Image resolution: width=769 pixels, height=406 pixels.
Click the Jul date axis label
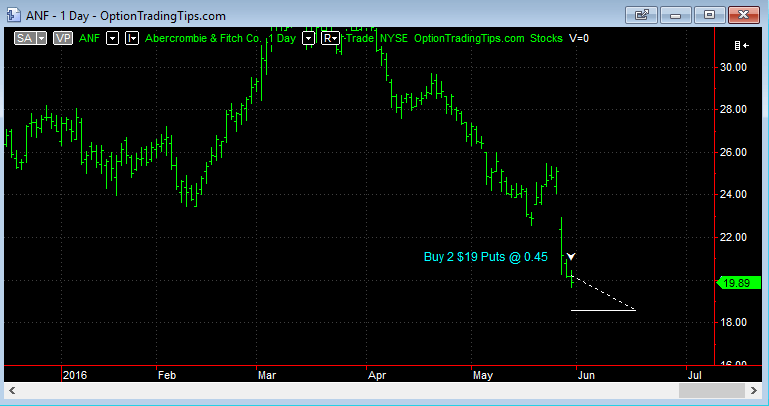tap(694, 376)
